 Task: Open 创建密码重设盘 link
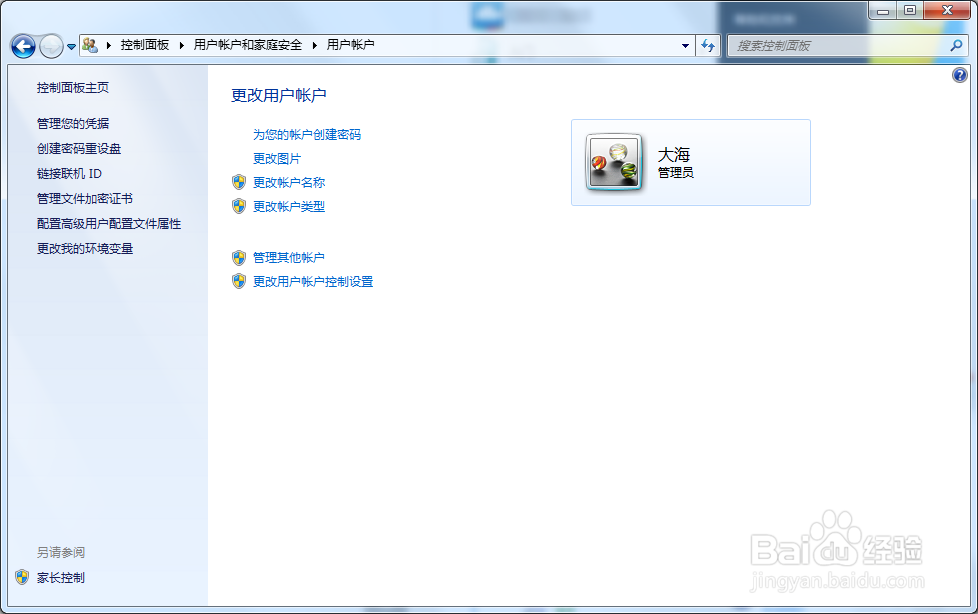pyautogui.click(x=79, y=149)
